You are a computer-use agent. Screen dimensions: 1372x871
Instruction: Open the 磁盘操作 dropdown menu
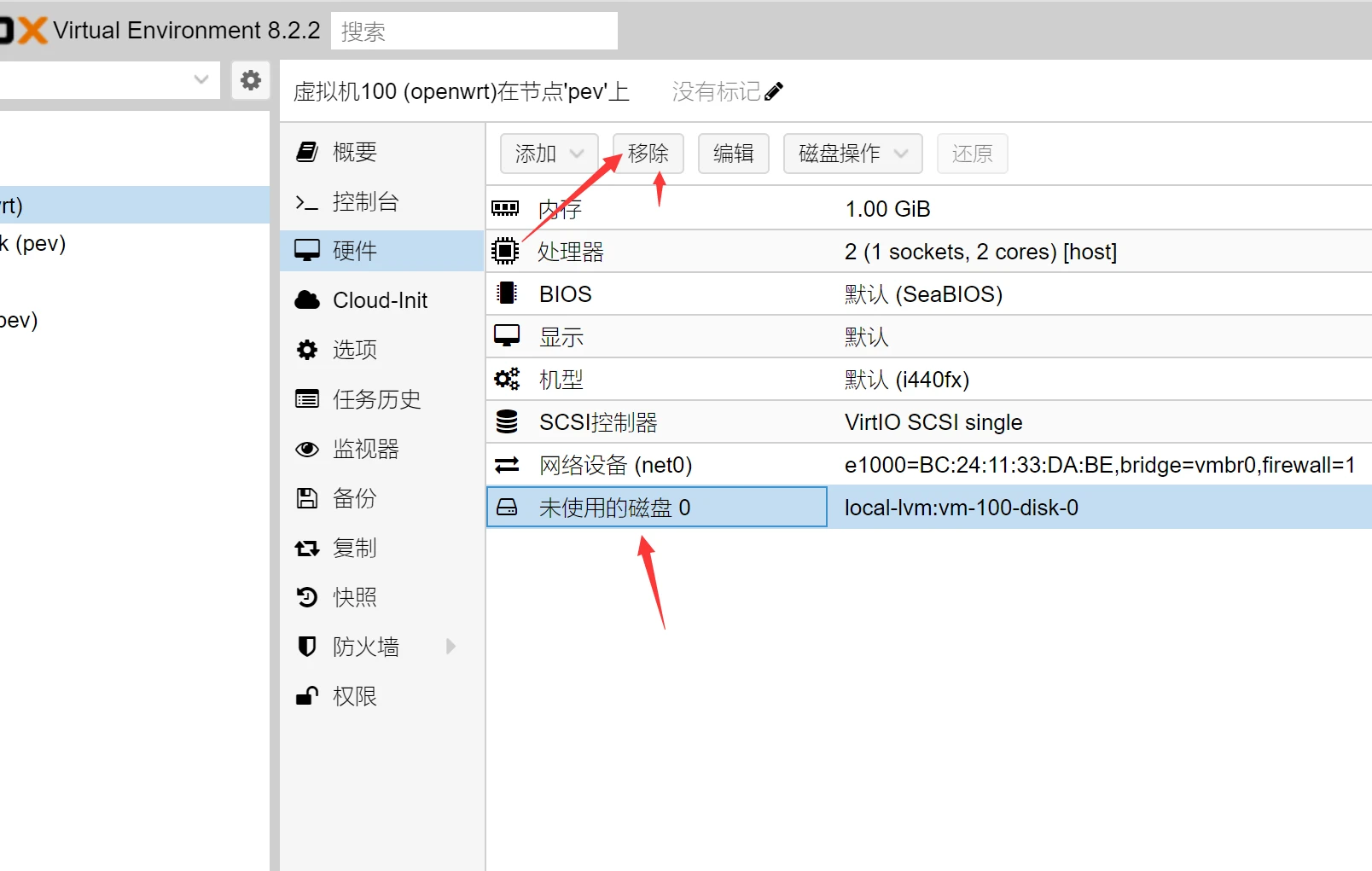click(x=853, y=154)
